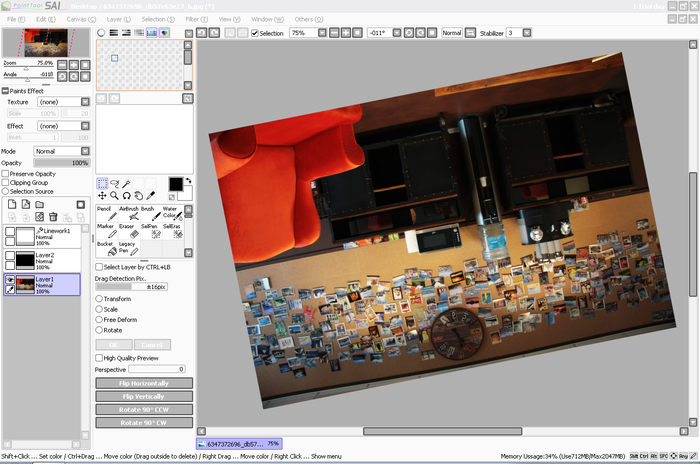Select the Legacy Pen tool
Image resolution: width=700 pixels, height=464 pixels.
pyautogui.click(x=127, y=248)
